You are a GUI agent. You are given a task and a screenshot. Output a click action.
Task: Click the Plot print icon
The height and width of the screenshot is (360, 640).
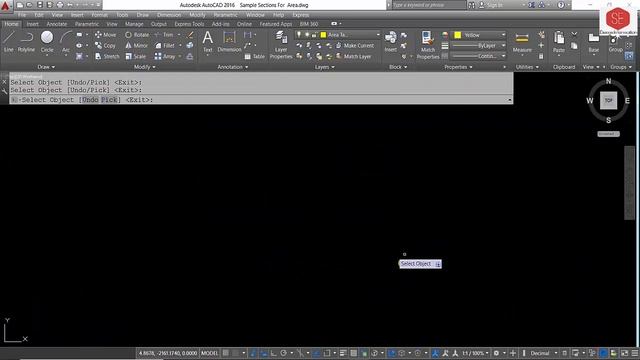60,5
